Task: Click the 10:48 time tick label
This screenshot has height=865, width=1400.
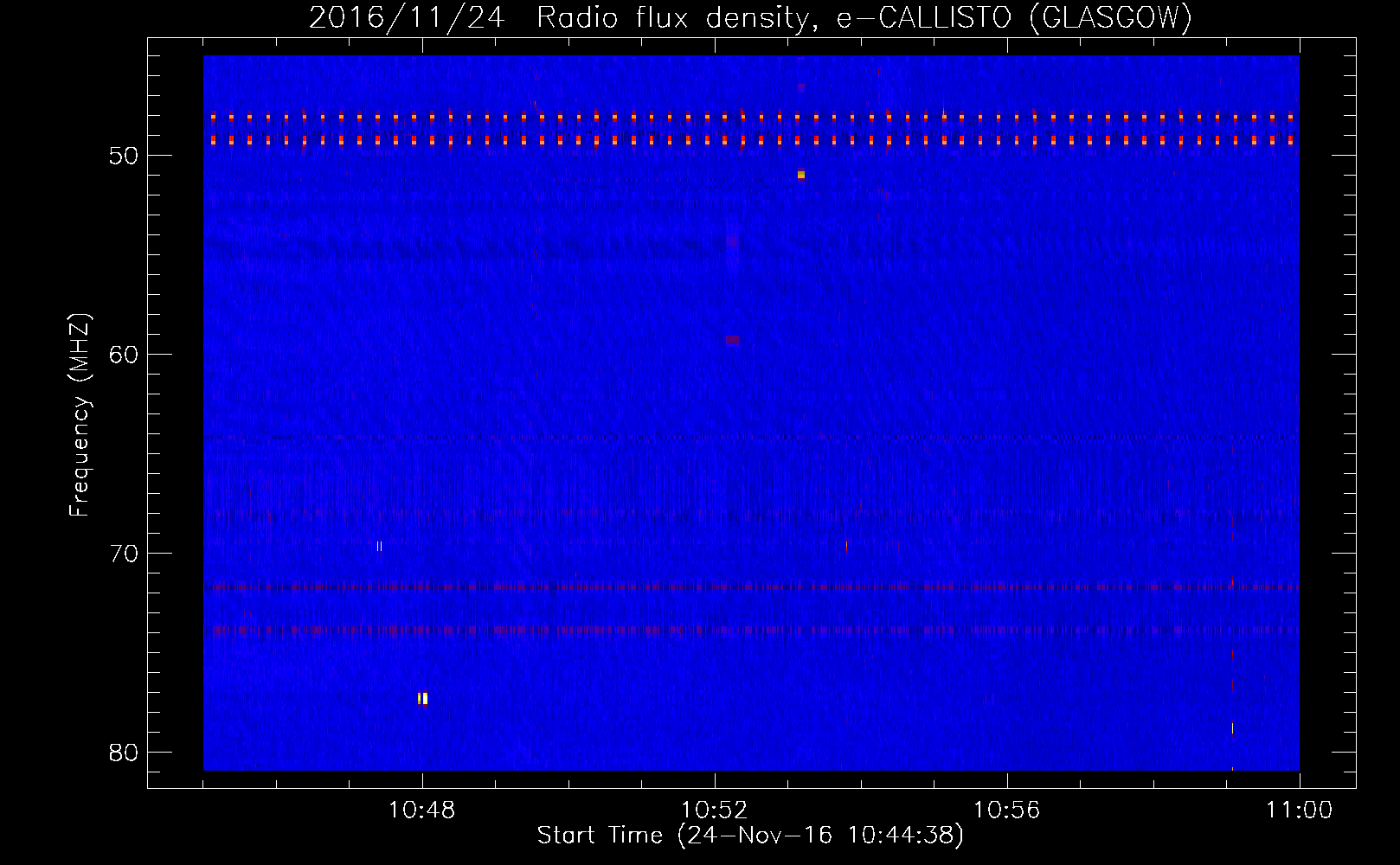Action: [x=421, y=811]
